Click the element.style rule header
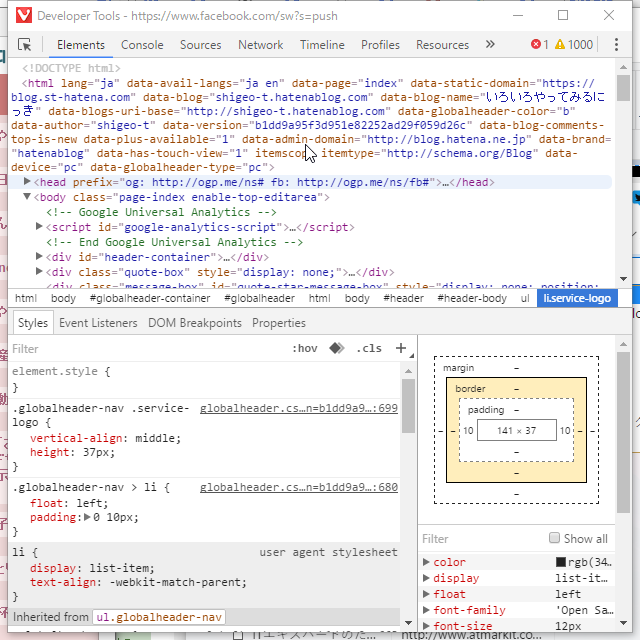 (x=61, y=371)
